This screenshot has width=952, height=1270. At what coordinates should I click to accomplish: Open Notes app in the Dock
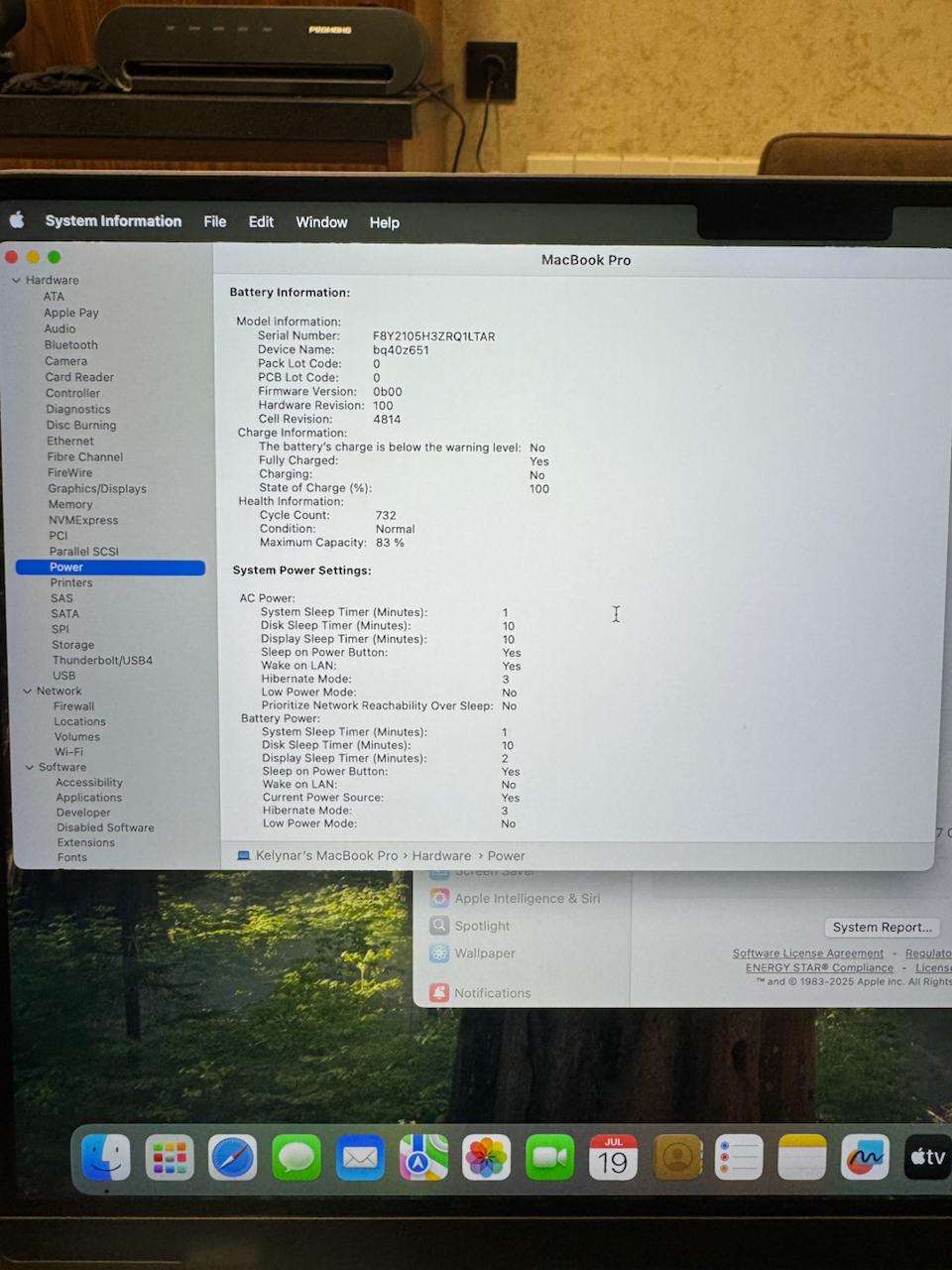pos(802,1157)
